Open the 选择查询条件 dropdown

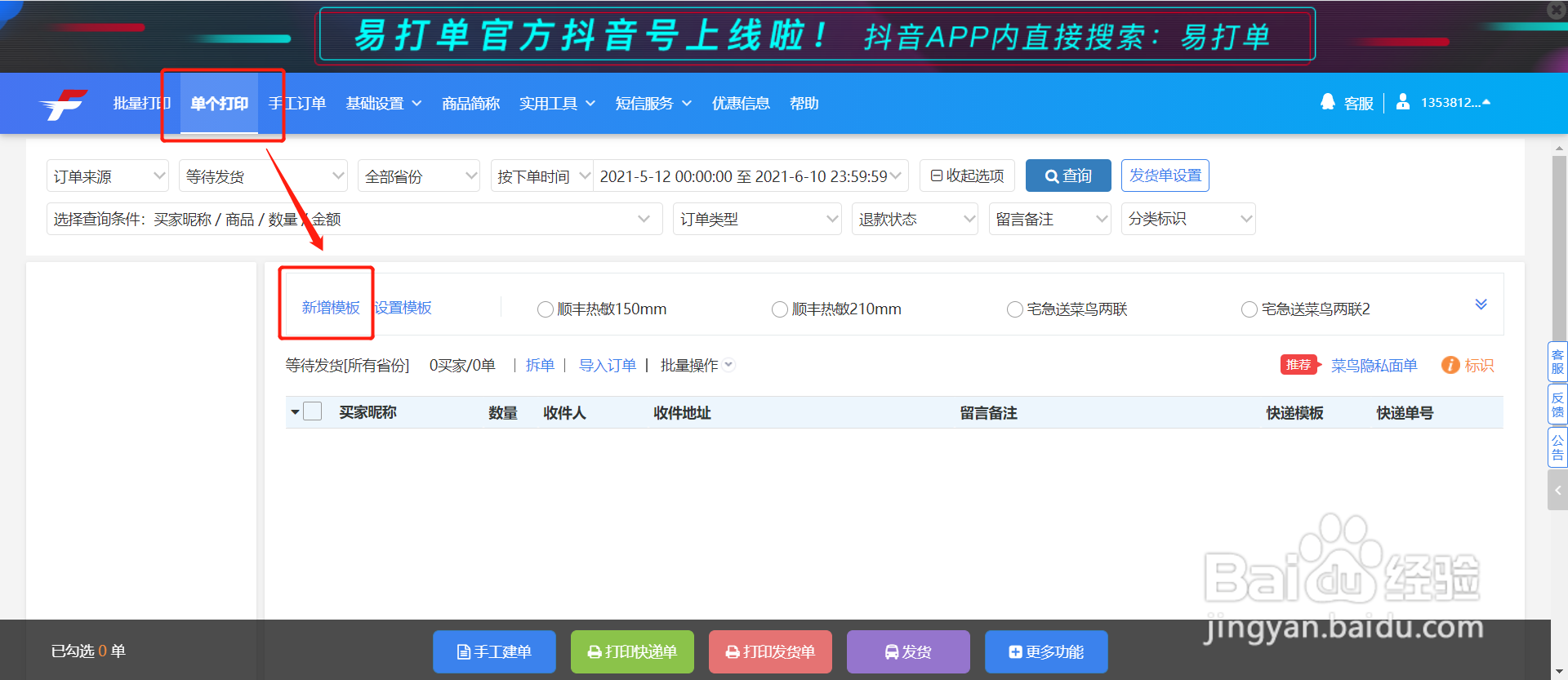(354, 219)
